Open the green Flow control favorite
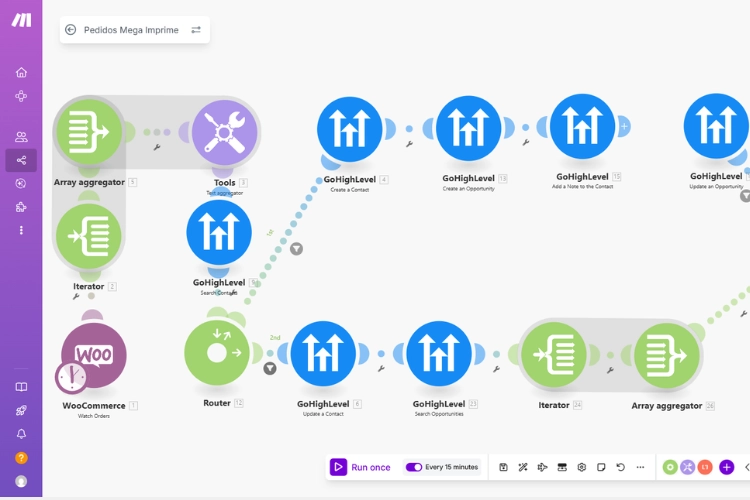The height and width of the screenshot is (500, 750). (x=670, y=467)
